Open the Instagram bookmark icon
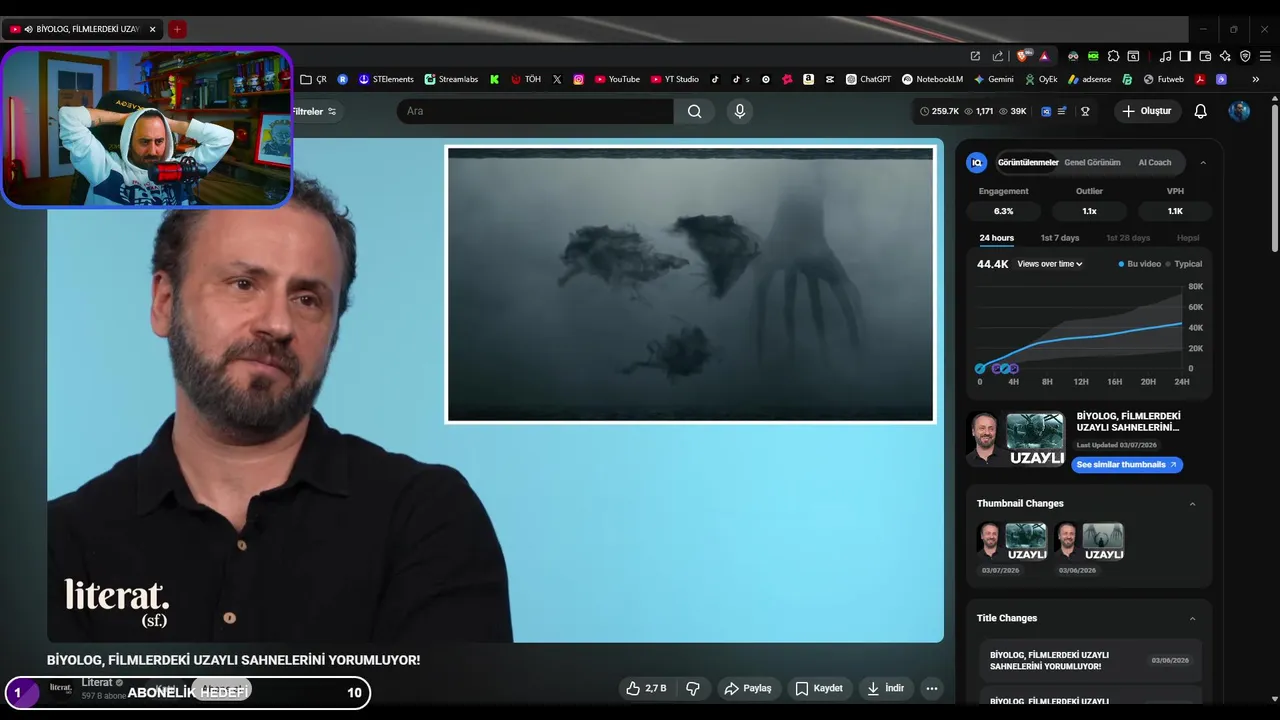The width and height of the screenshot is (1280, 720). pyautogui.click(x=578, y=79)
